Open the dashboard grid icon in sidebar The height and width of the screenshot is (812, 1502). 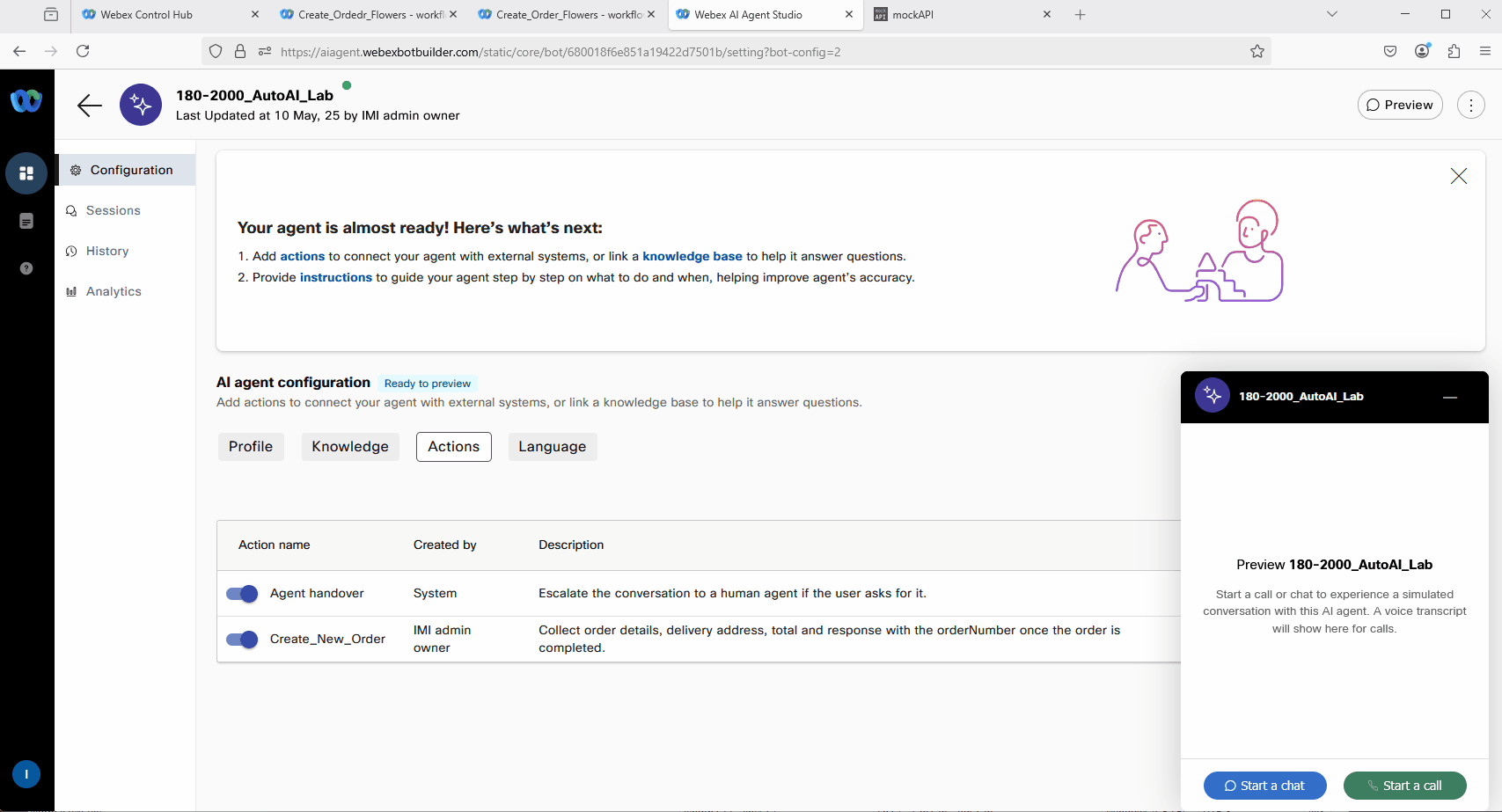[26, 173]
